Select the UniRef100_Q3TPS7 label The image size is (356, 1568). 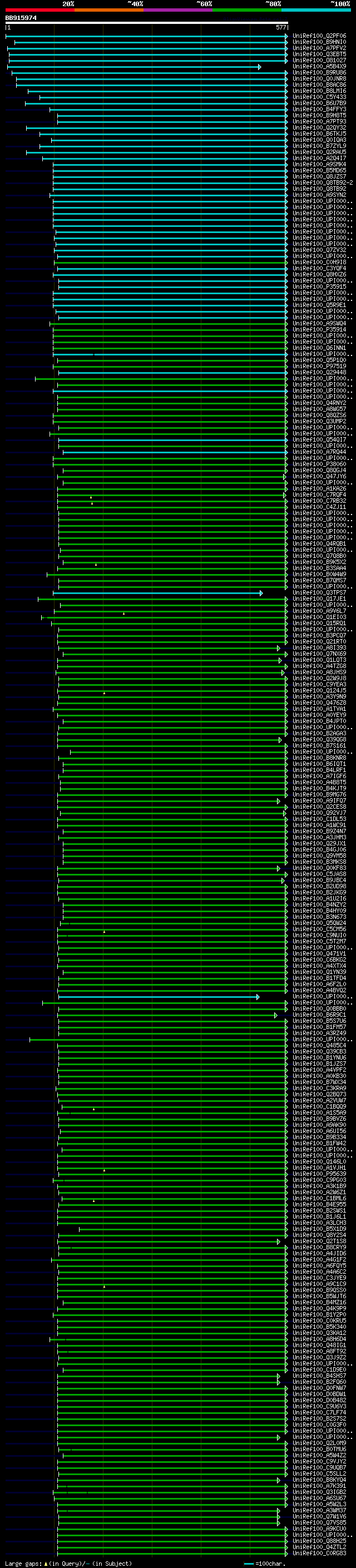tap(319, 592)
